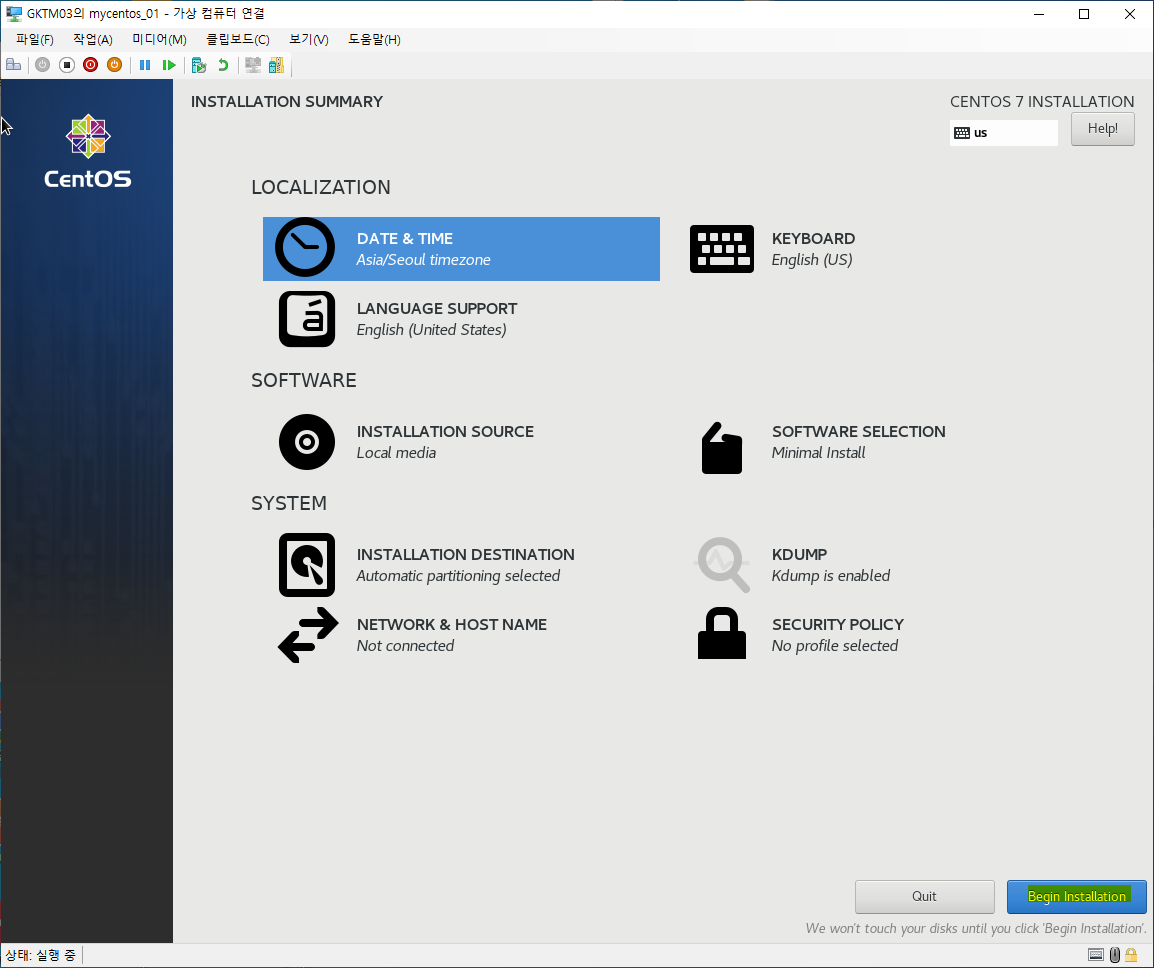Shut down the VM using the red power icon

(x=91, y=65)
